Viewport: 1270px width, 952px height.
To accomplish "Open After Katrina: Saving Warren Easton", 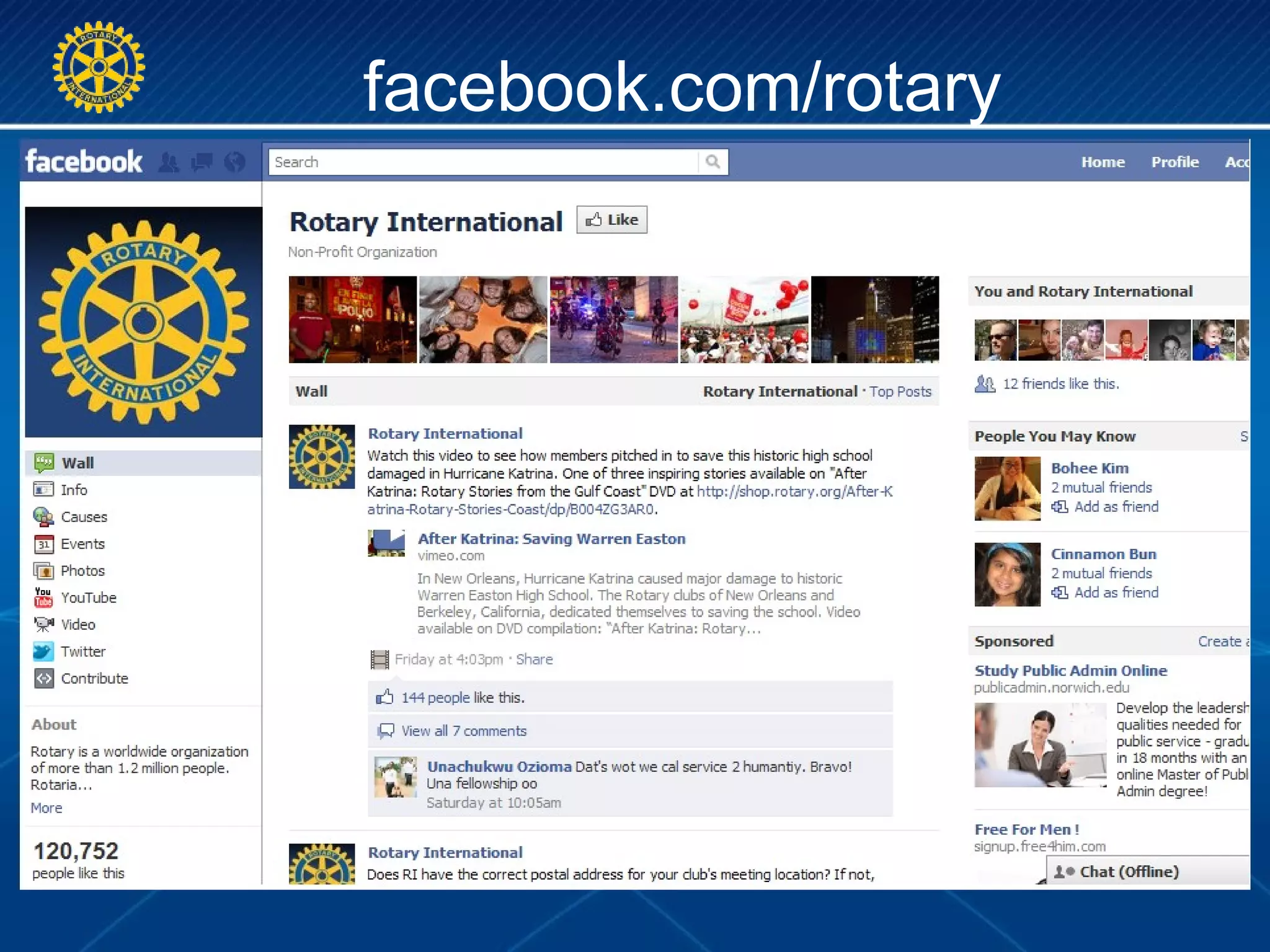I will [x=551, y=539].
